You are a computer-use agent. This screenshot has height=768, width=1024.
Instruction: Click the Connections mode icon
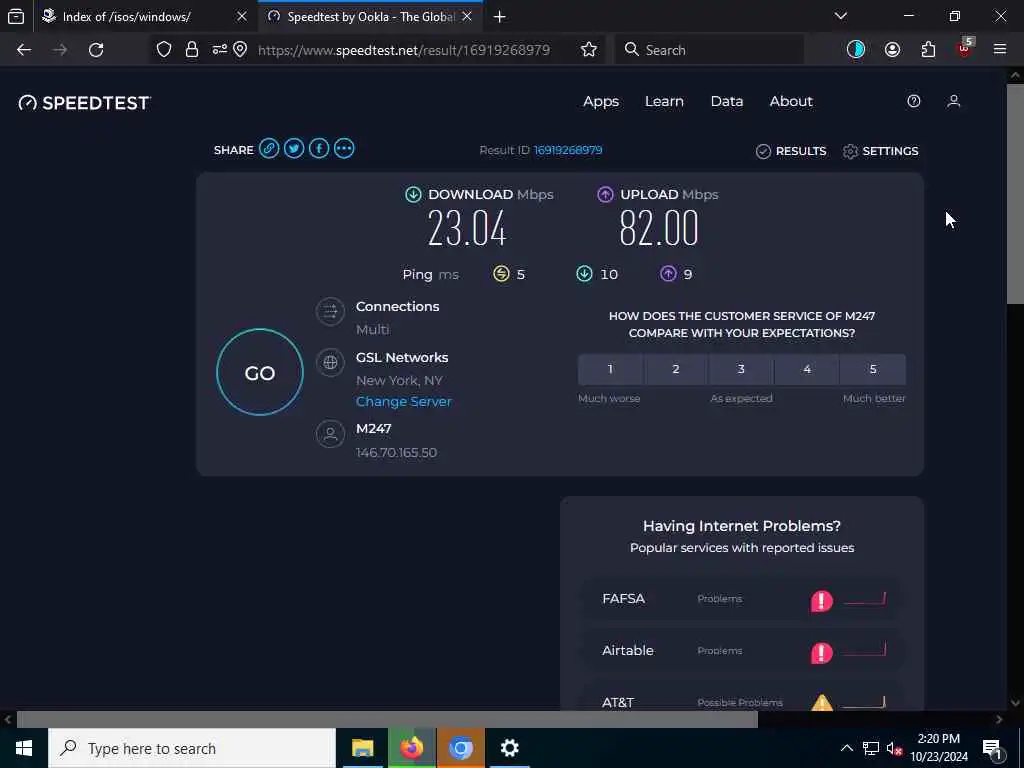330,311
